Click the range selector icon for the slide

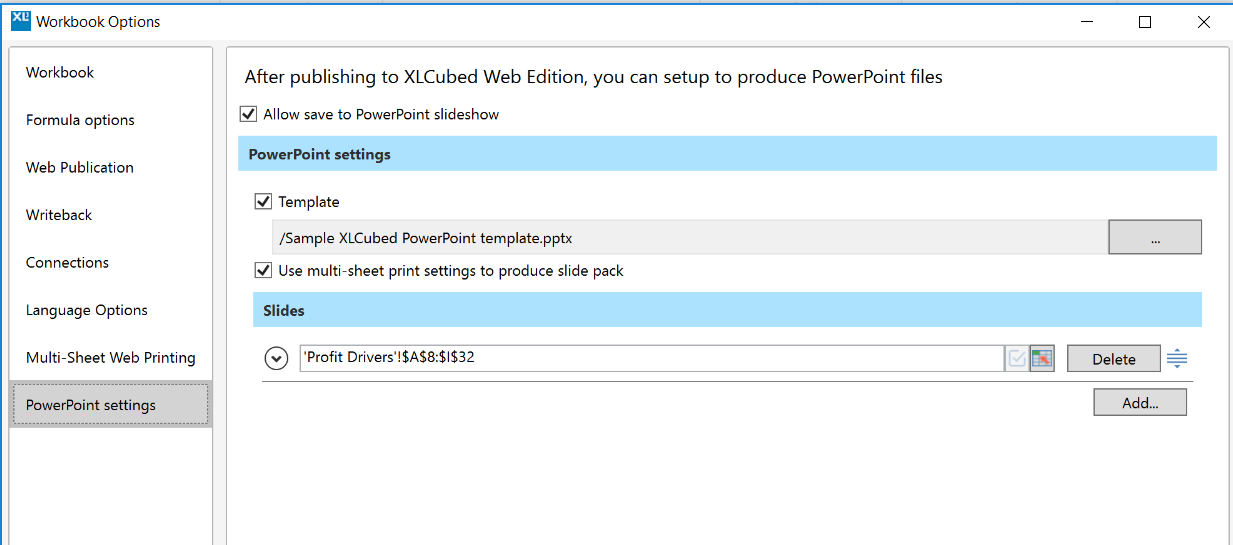[x=1042, y=359]
